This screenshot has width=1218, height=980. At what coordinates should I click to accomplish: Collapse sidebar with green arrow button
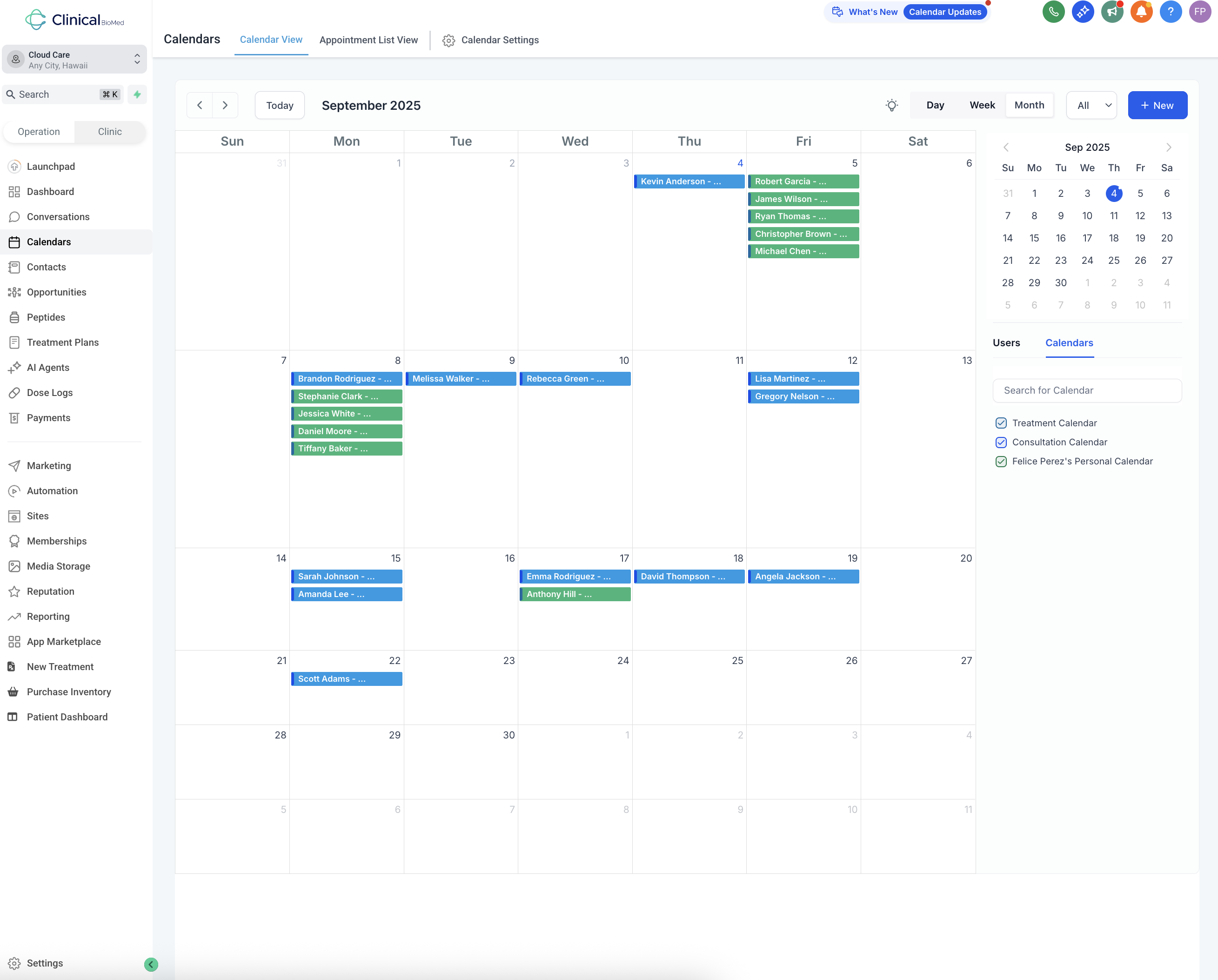click(x=151, y=964)
